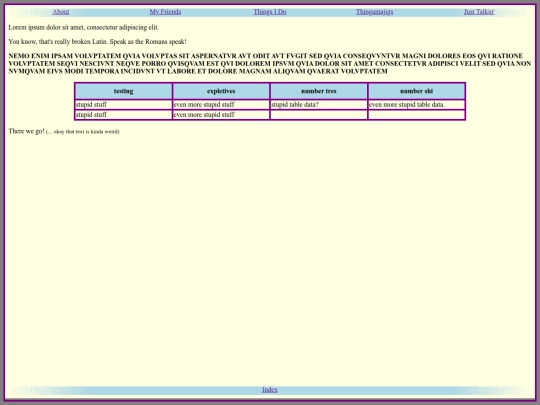540x405 pixels.
Task: Click the second row 'even more stupid stuff' cell
Action: point(221,115)
